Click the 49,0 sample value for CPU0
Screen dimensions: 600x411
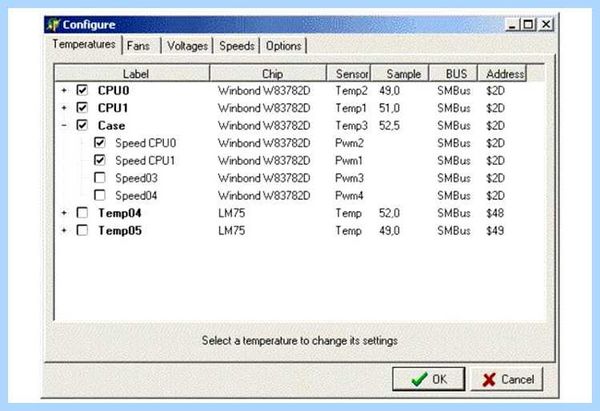(390, 91)
